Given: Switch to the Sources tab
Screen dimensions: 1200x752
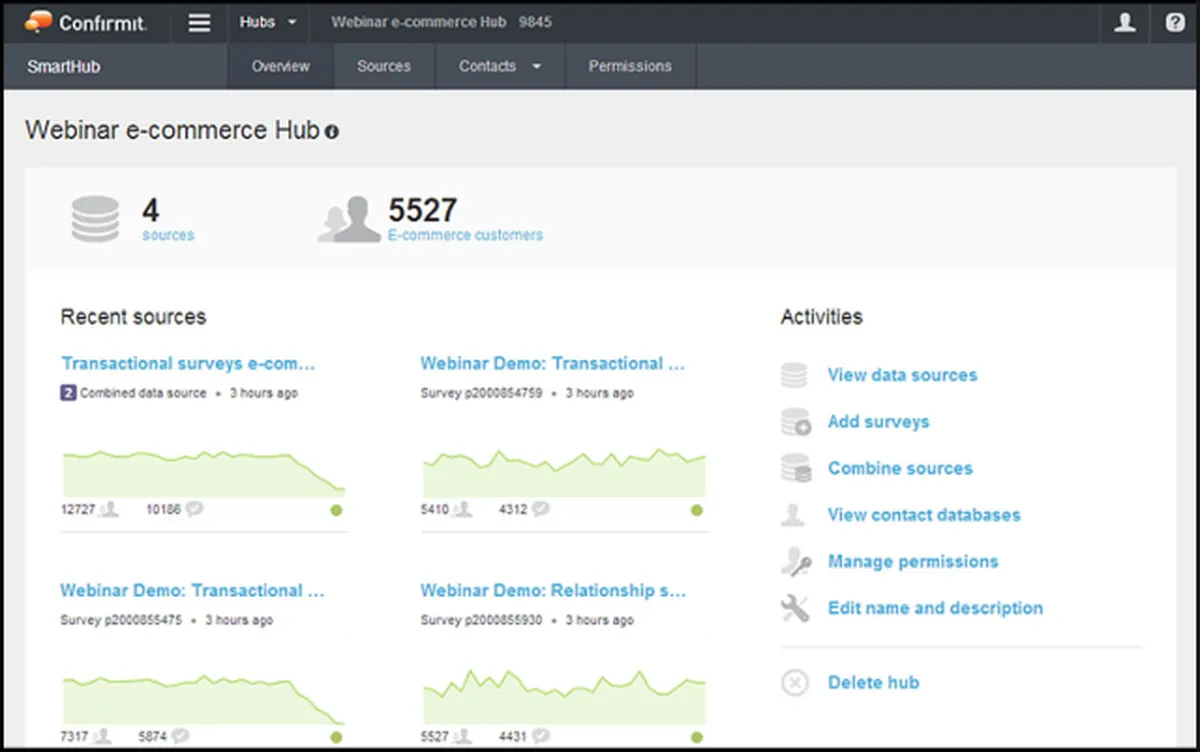Looking at the screenshot, I should point(384,66).
